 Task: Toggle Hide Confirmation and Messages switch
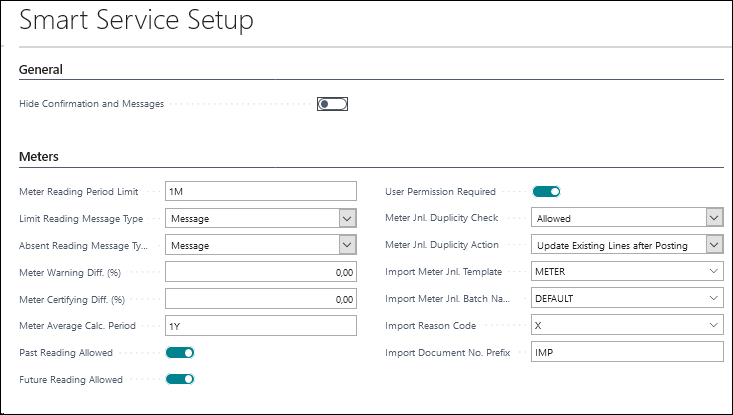pos(332,104)
